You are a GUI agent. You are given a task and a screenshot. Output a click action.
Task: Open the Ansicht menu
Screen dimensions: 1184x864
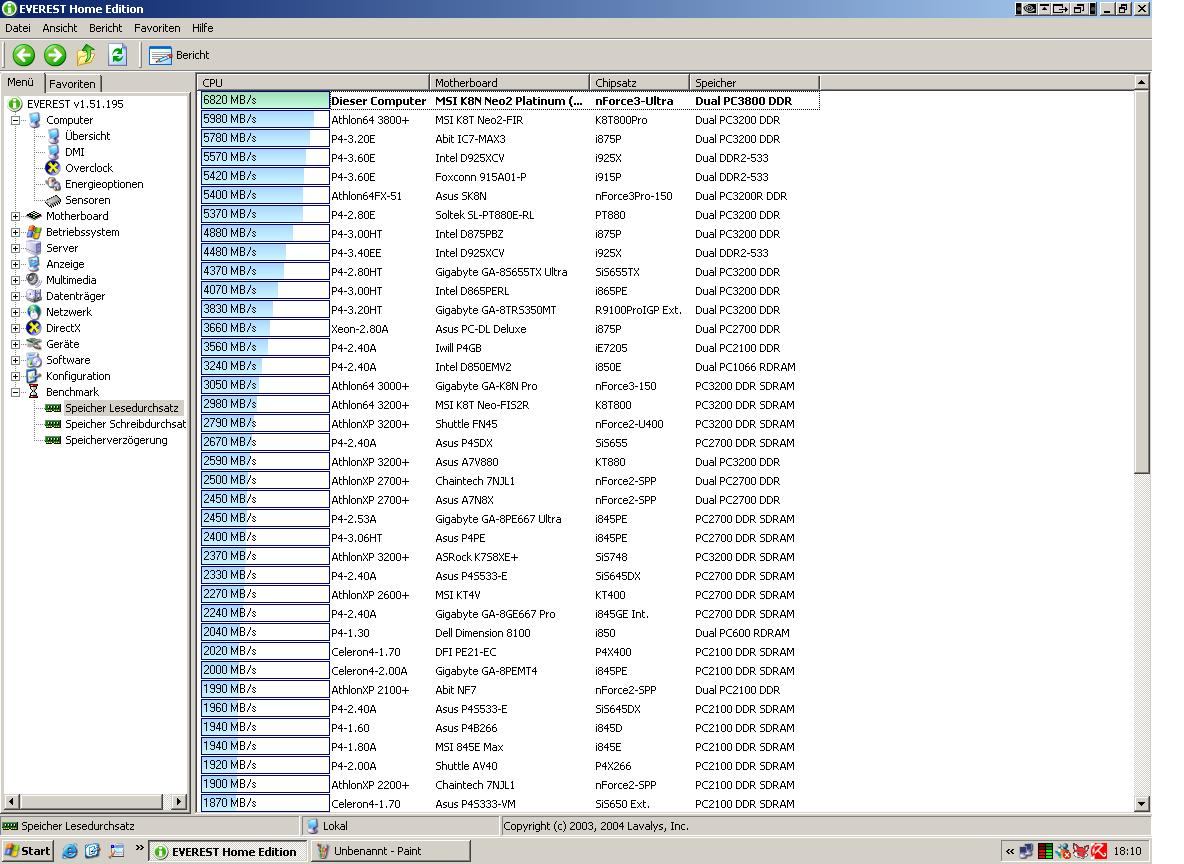tap(60, 28)
